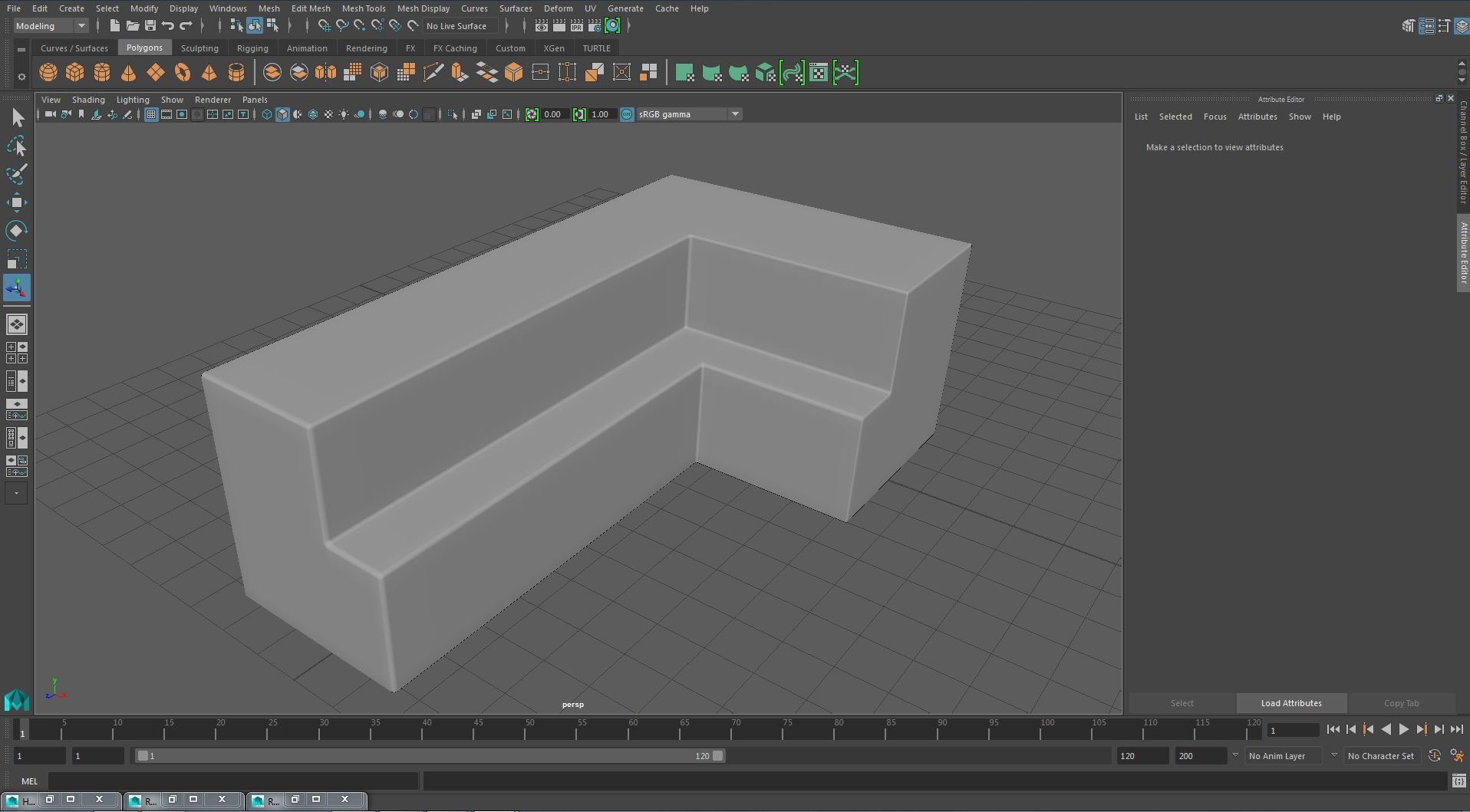Click the Multi-Cut knife shelf icon
Screen dimensions: 1470x812
[433, 73]
